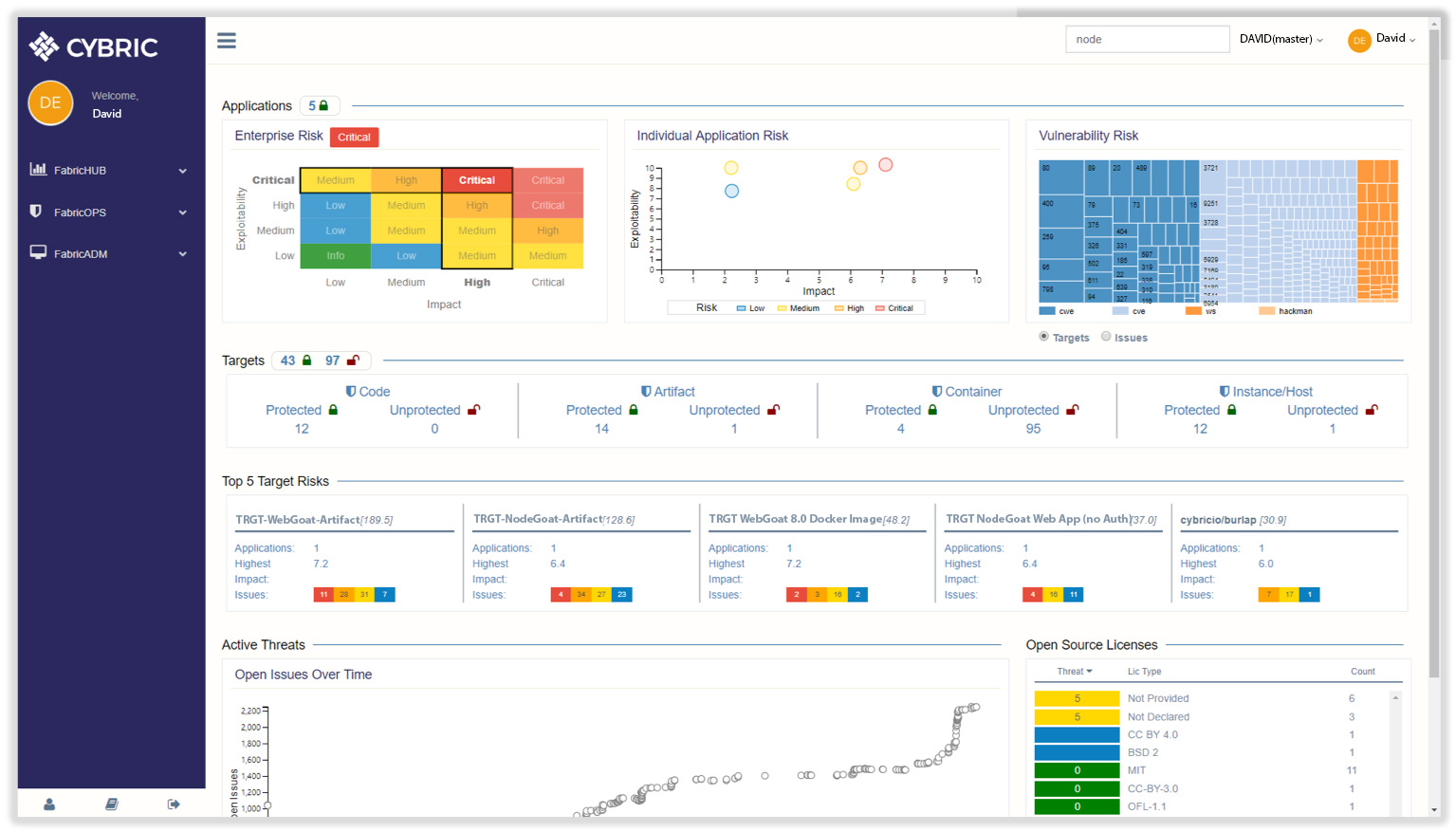The height and width of the screenshot is (832, 1456).
Task: Open the user profile icon at sidebar bottom
Action: pyautogui.click(x=48, y=804)
